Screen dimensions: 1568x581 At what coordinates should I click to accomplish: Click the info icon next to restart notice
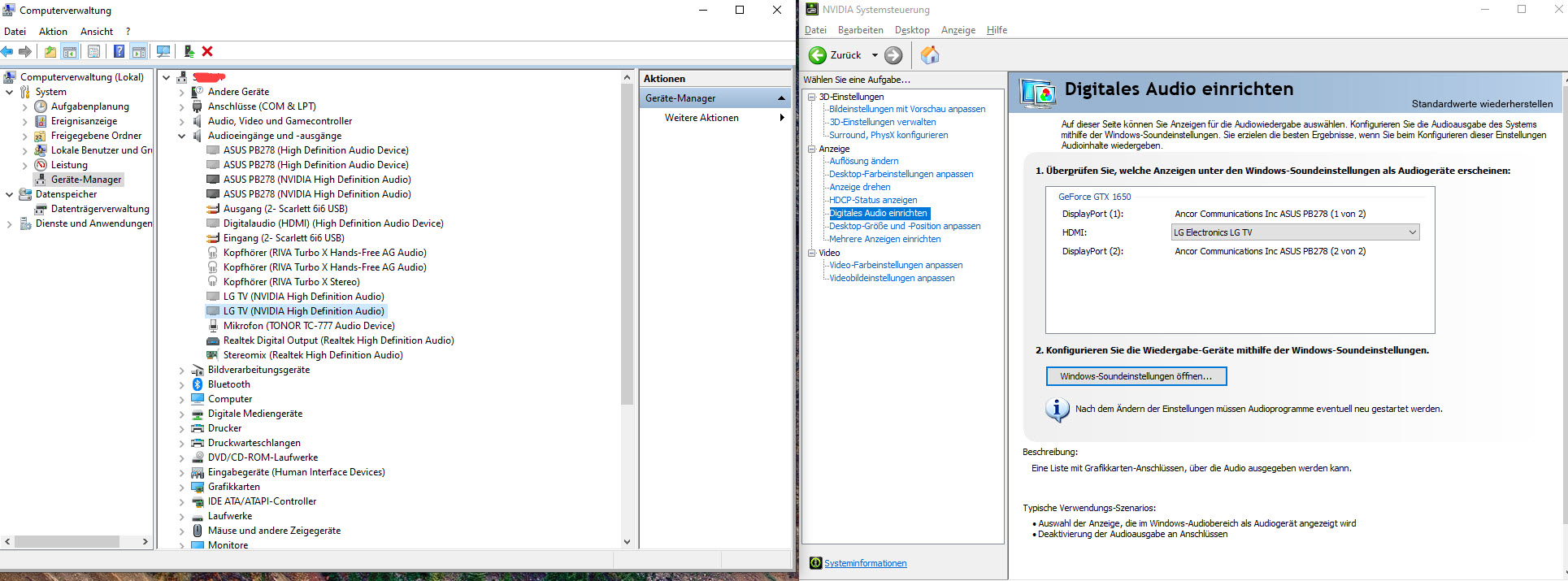(1057, 410)
